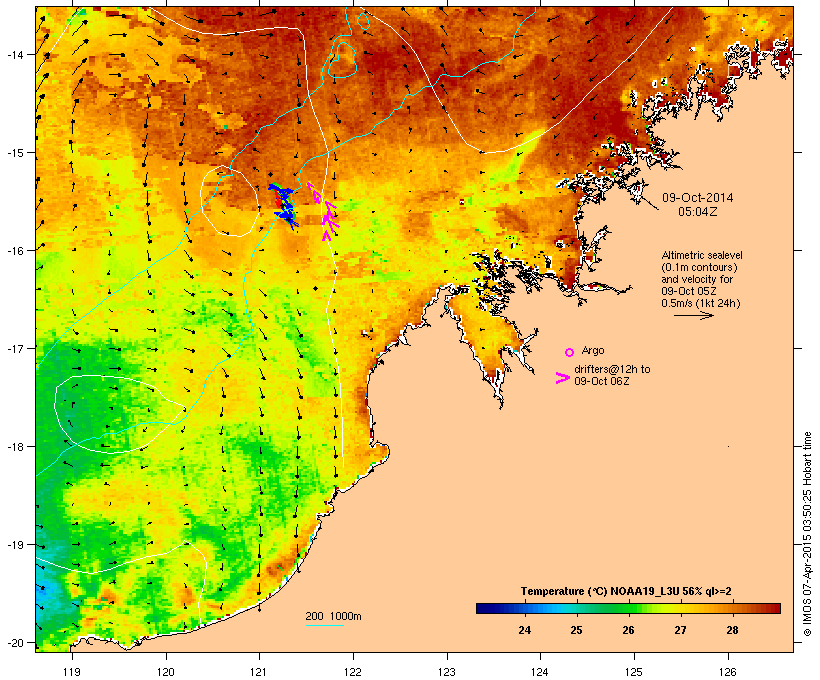Click the IMOS copyright timestamp text

807,534
